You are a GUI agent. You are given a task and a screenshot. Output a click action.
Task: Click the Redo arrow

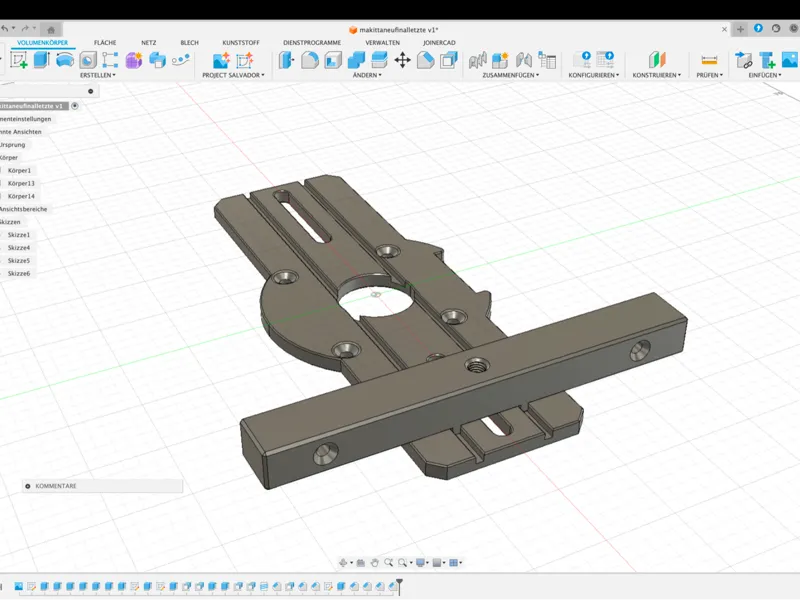[24, 29]
